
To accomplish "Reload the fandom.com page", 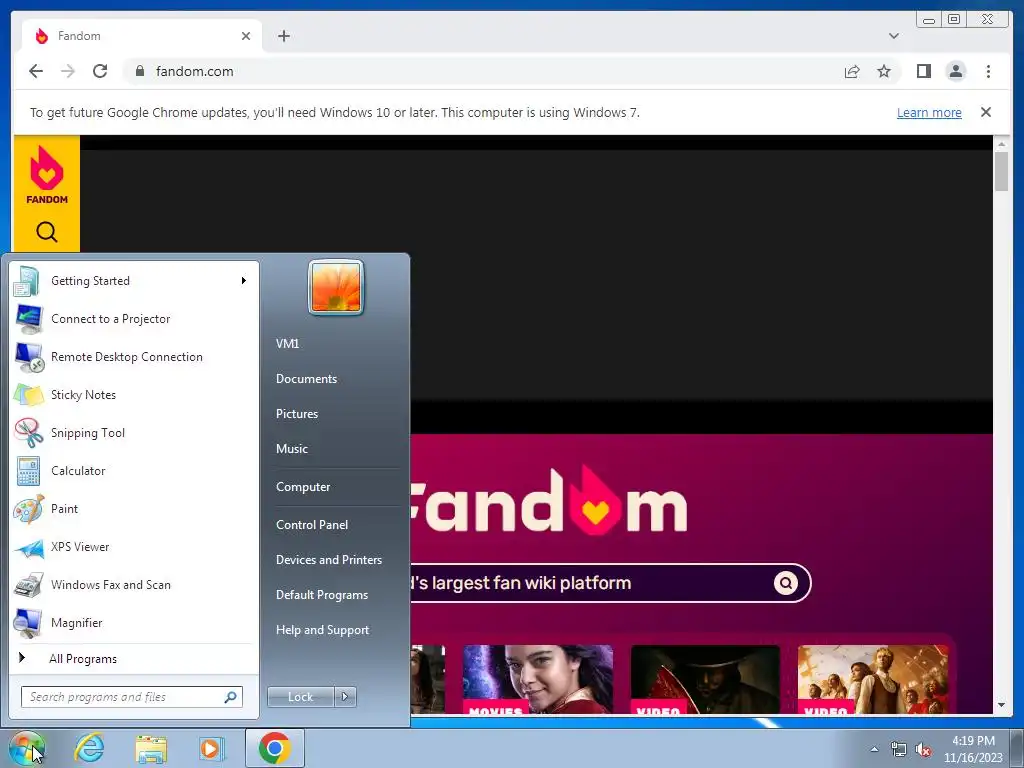I will pyautogui.click(x=100, y=71).
